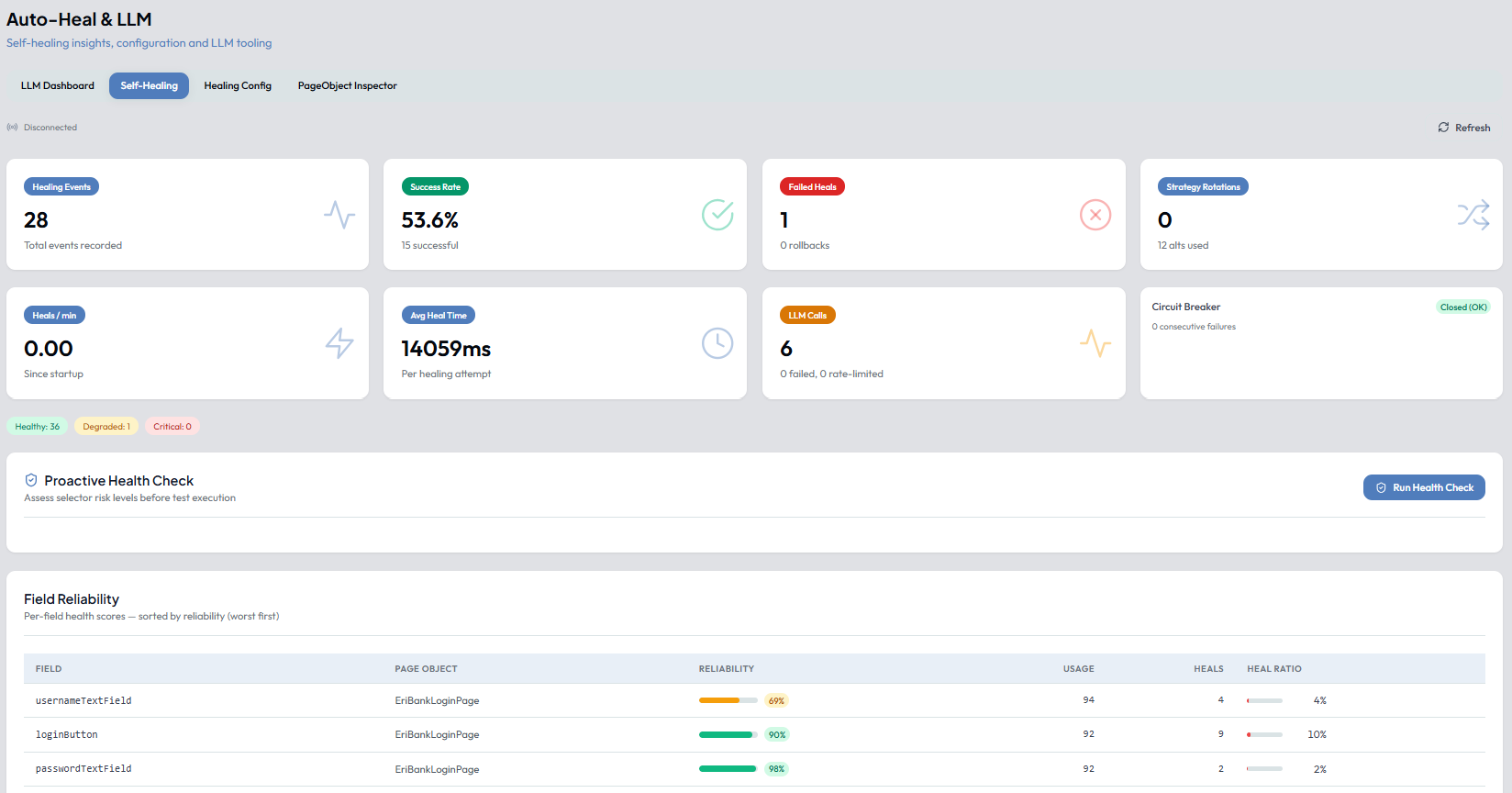Screen dimensions: 1512x793
Task: Switch to the Healing Config tab
Action: (x=238, y=85)
